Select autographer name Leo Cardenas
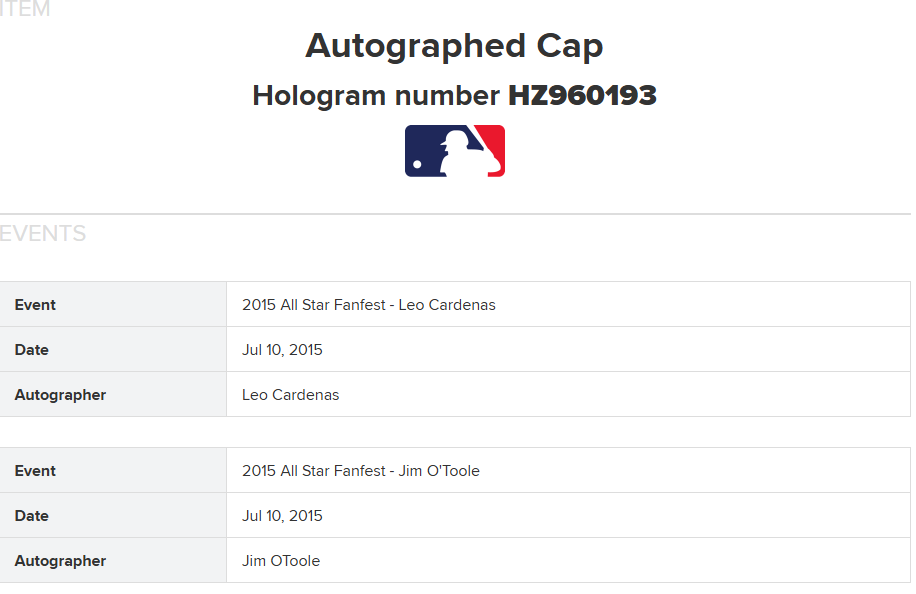Image resolution: width=916 pixels, height=594 pixels. click(290, 395)
